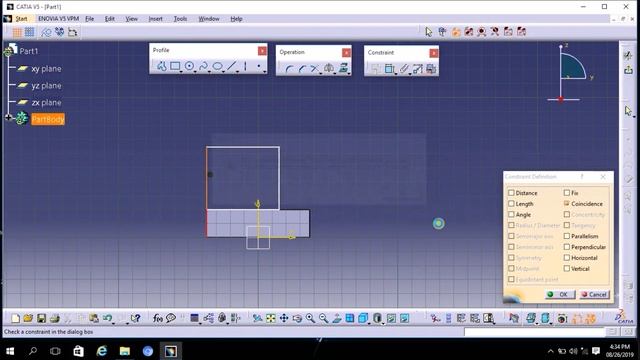Screen dimensions: 640x360
Task: Select the Line tool in Profile toolbar
Action: coord(231,66)
